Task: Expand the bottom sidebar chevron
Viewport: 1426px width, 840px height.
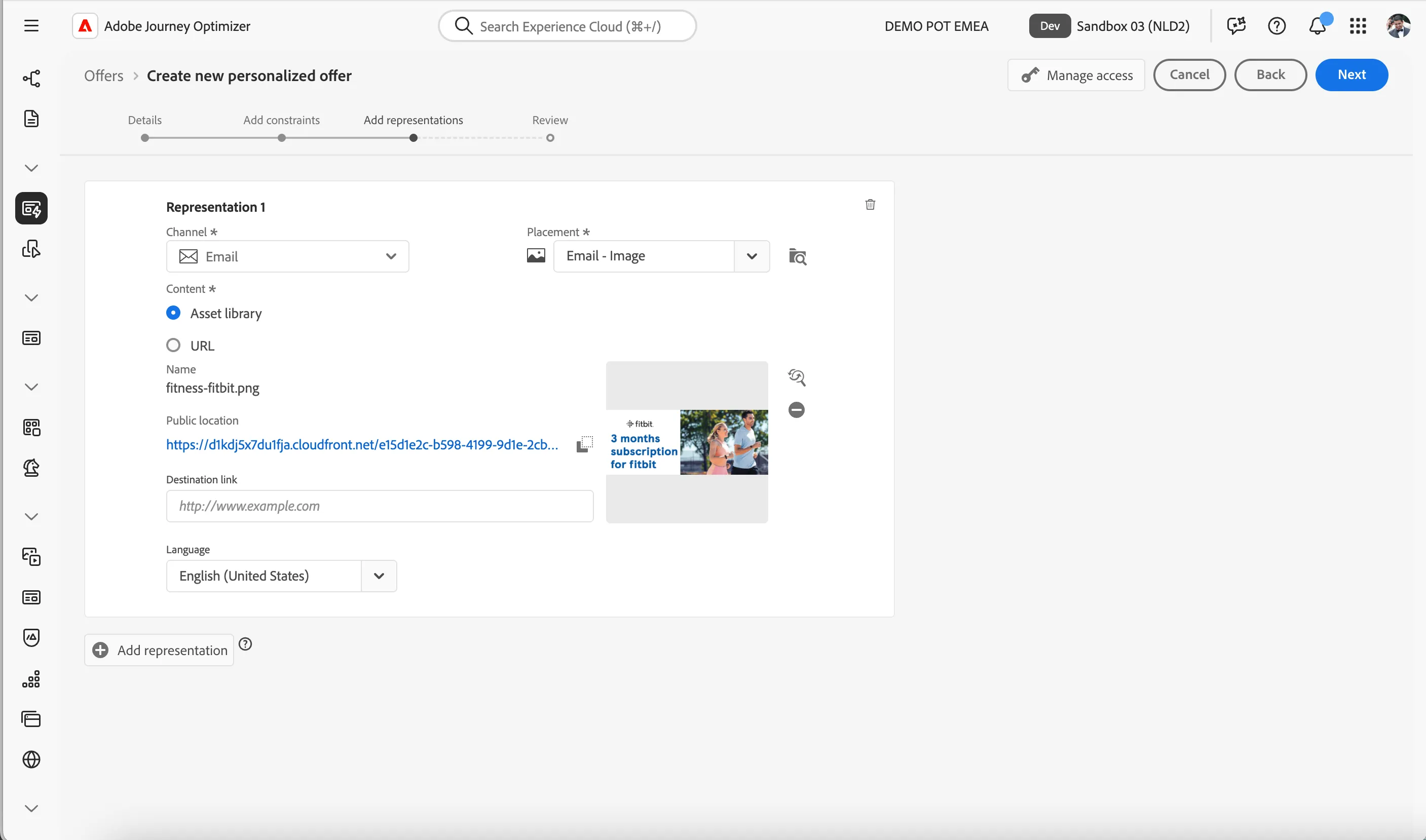Action: click(x=31, y=808)
